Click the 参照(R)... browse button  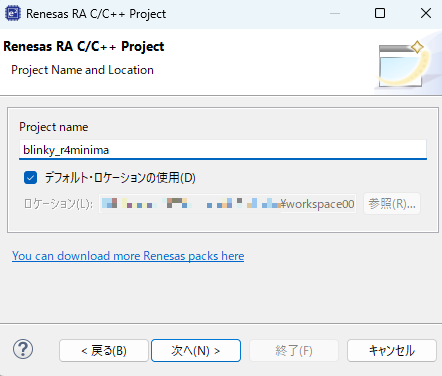(392, 204)
